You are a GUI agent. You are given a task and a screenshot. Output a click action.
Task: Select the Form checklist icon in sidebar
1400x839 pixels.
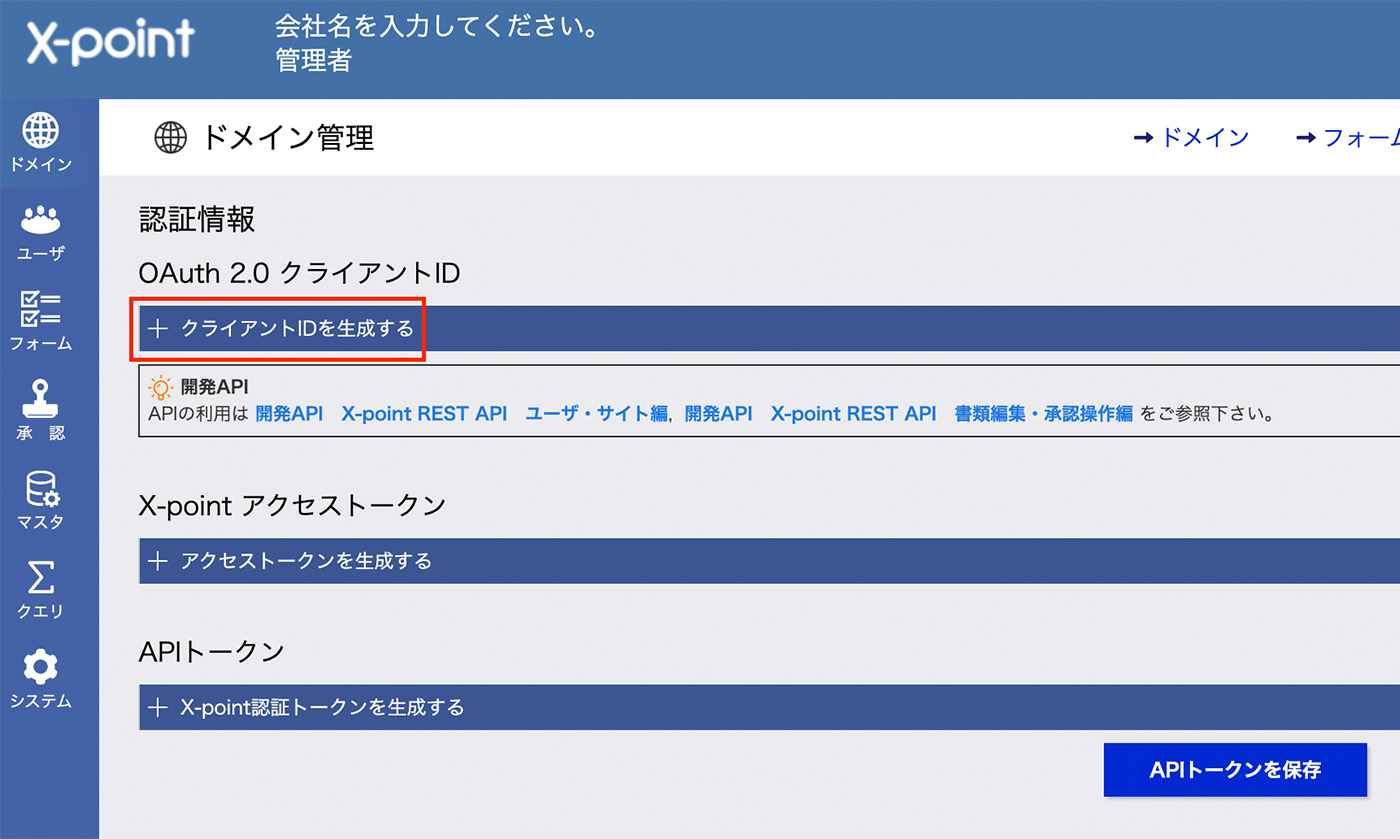point(41,309)
